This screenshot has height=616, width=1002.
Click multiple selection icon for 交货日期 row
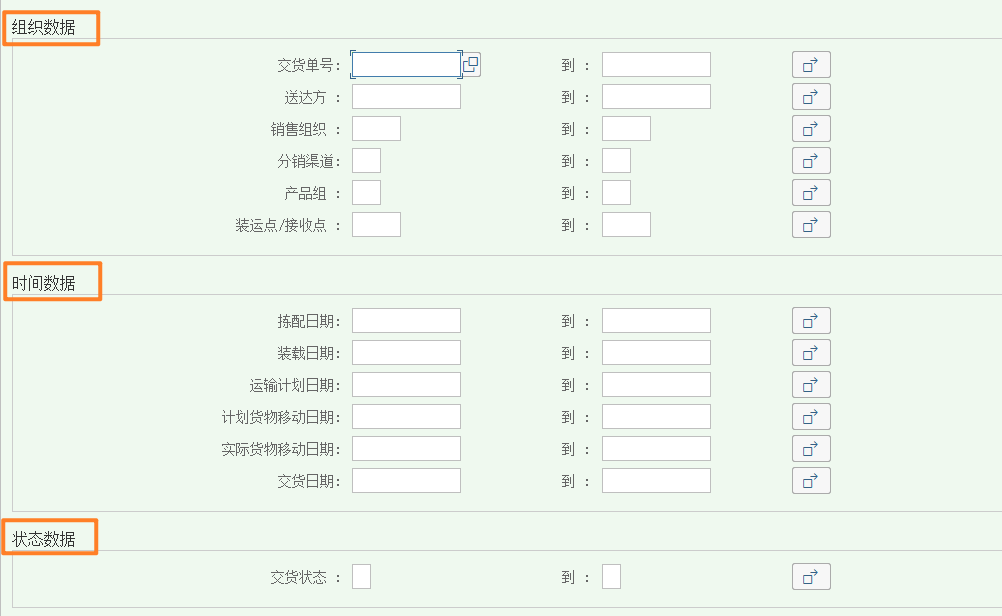click(x=811, y=481)
